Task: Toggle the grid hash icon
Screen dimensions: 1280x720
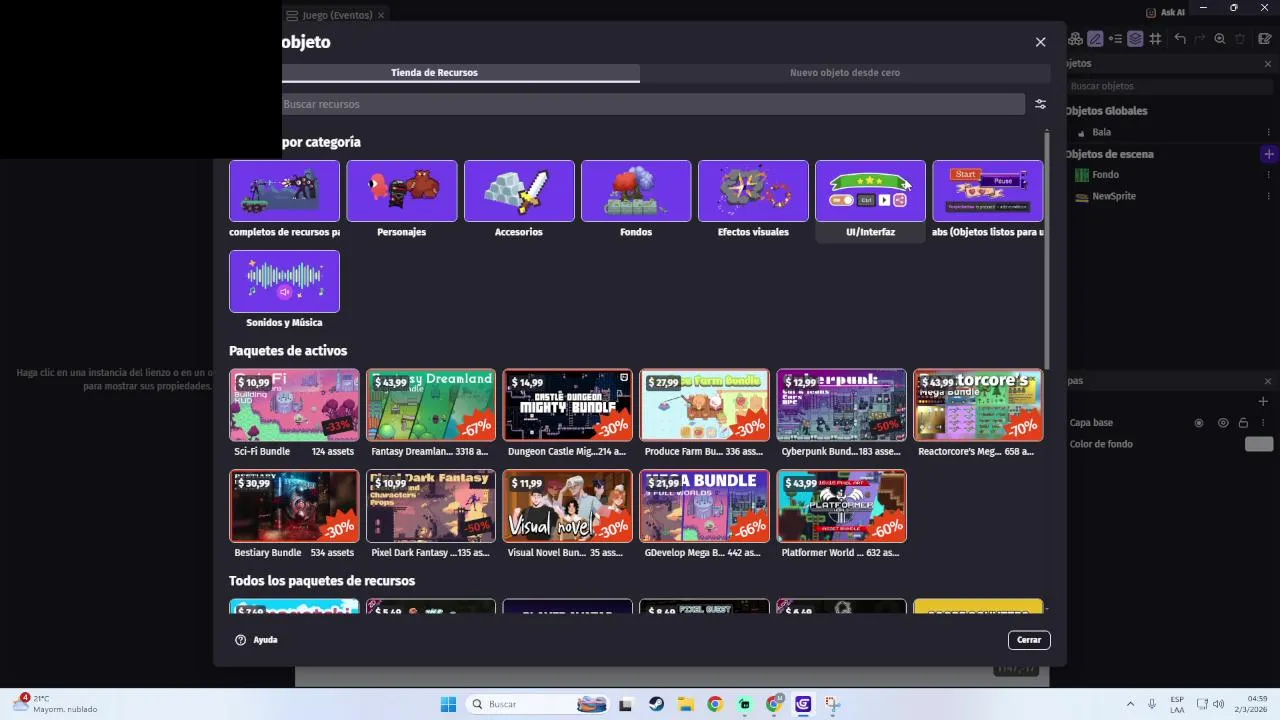Action: point(1155,39)
